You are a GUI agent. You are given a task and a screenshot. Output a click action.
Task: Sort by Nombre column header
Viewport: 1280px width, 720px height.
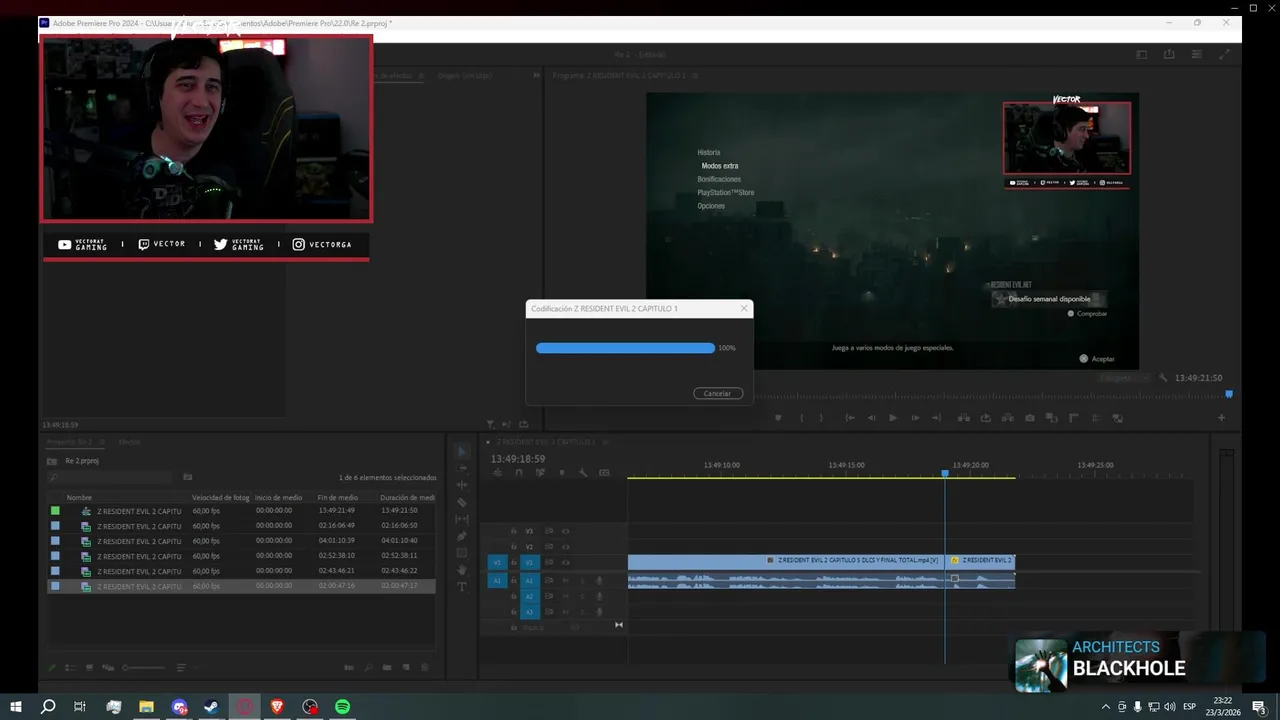[79, 497]
